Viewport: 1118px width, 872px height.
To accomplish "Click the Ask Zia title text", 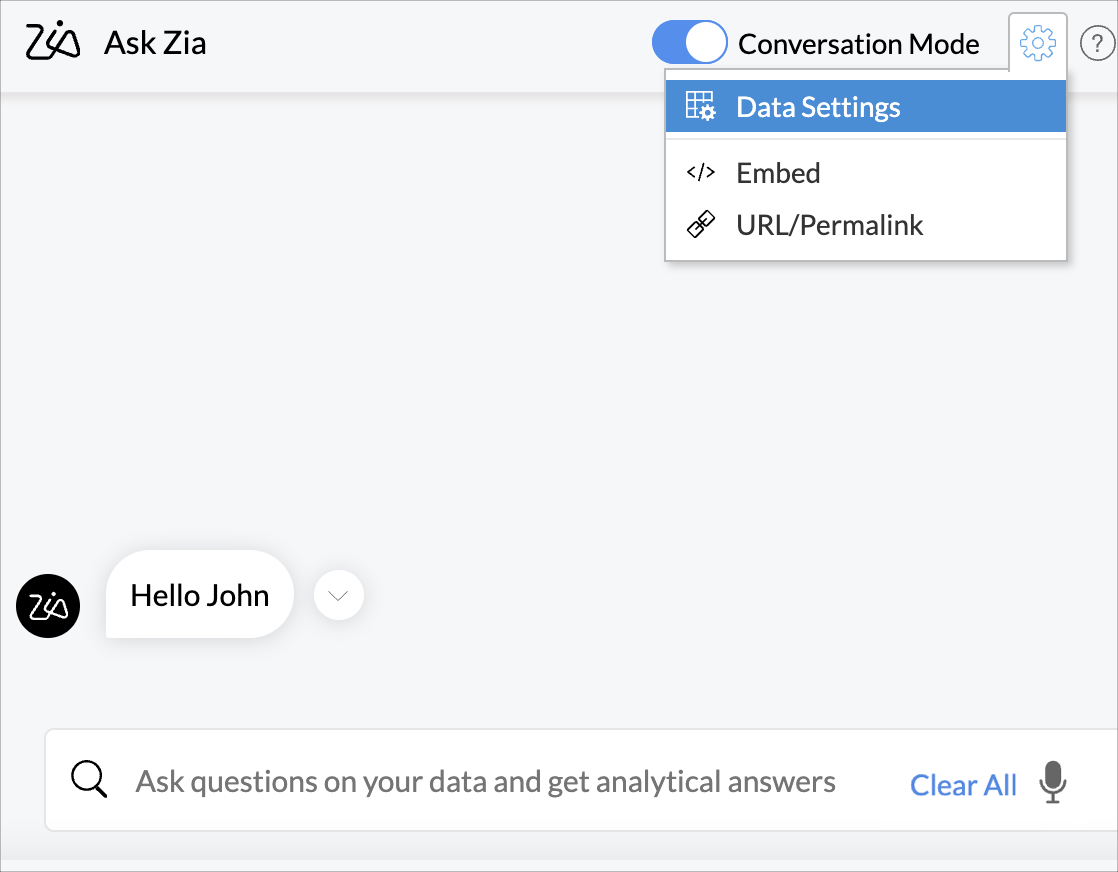I will click(x=155, y=44).
